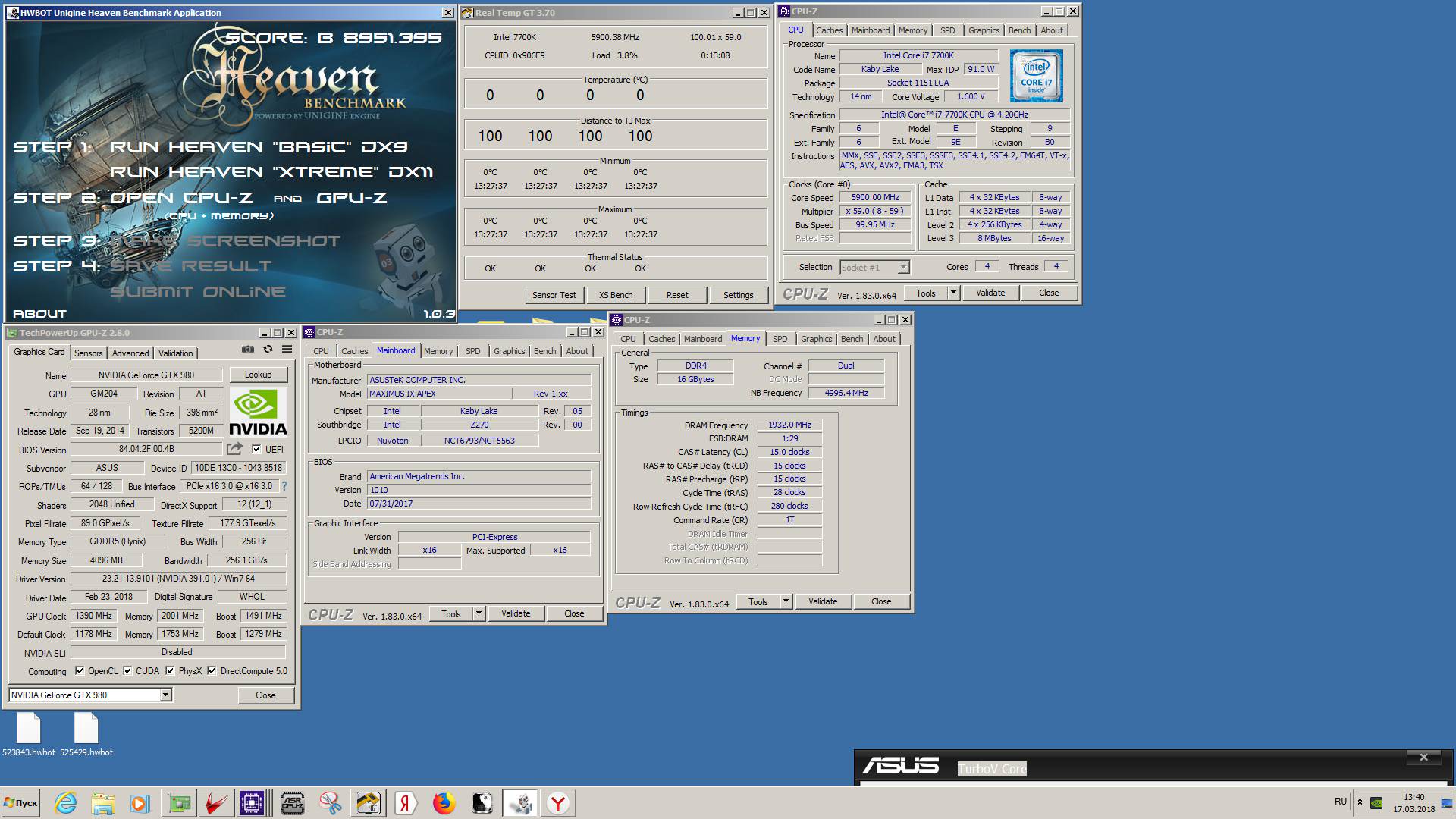Switch to the HWBOT Heaven robot taskbar icon

pos(520,803)
